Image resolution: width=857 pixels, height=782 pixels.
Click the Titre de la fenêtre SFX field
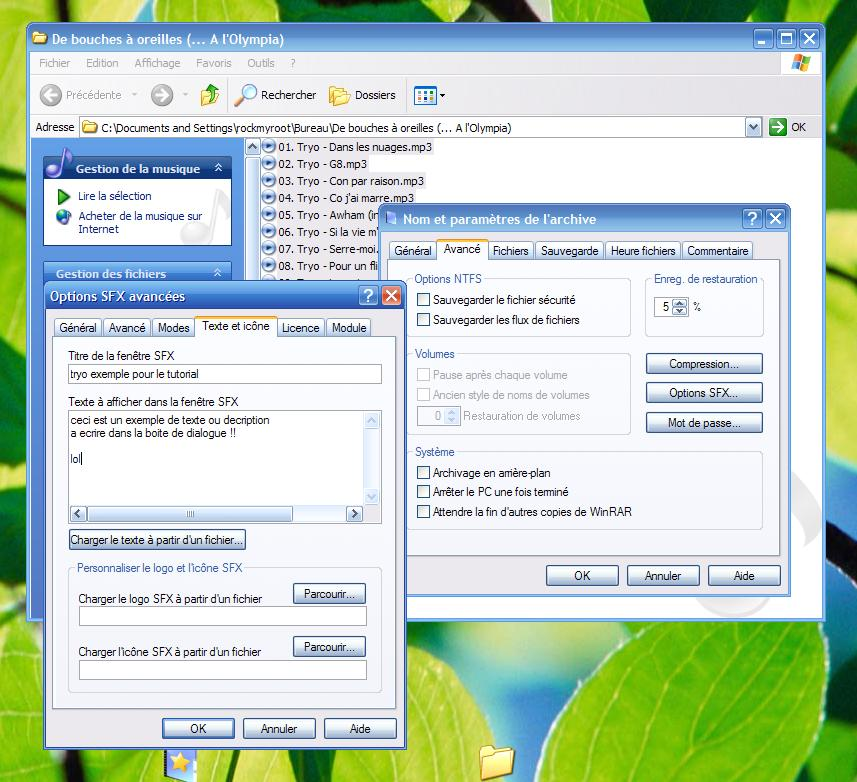224,374
